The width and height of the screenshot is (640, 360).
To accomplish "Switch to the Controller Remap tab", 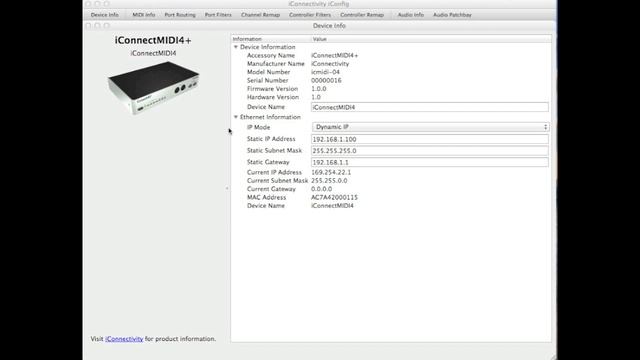I will [362, 15].
